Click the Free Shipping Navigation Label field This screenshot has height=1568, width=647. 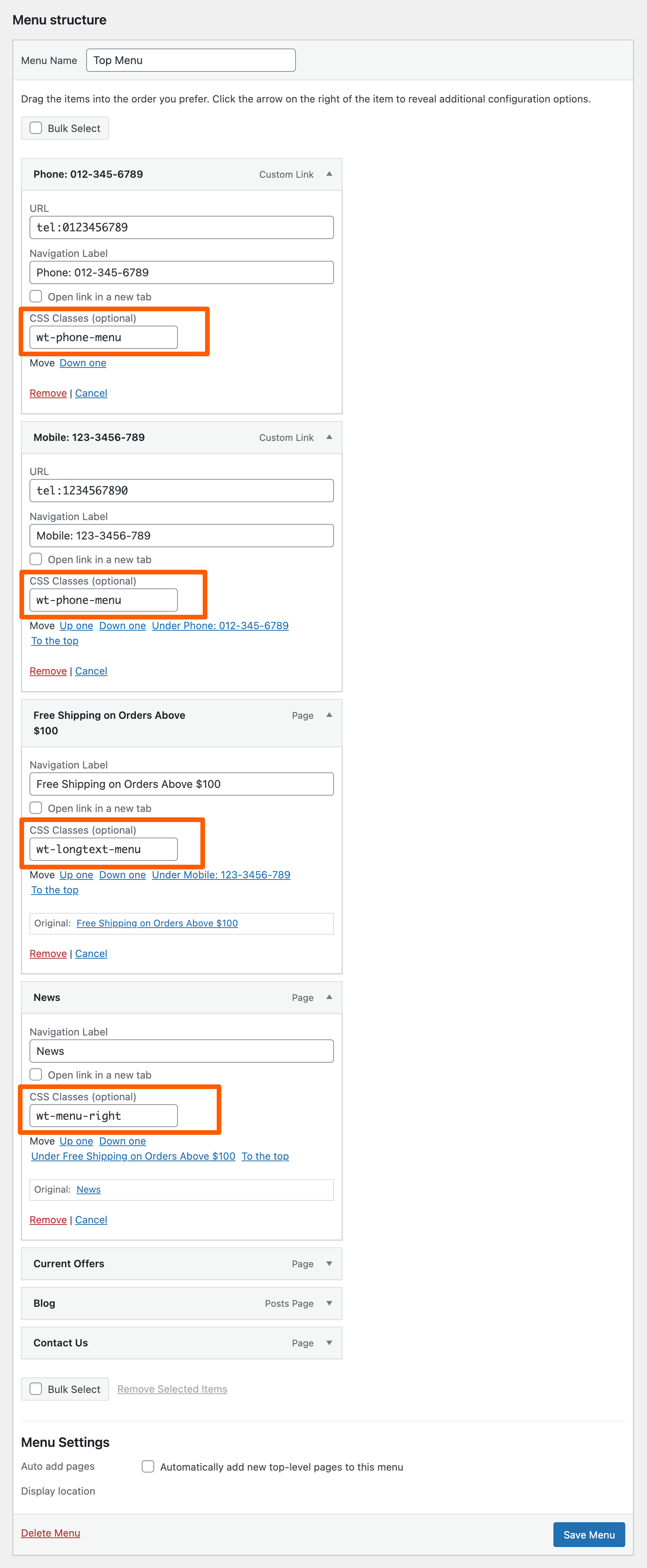181,784
